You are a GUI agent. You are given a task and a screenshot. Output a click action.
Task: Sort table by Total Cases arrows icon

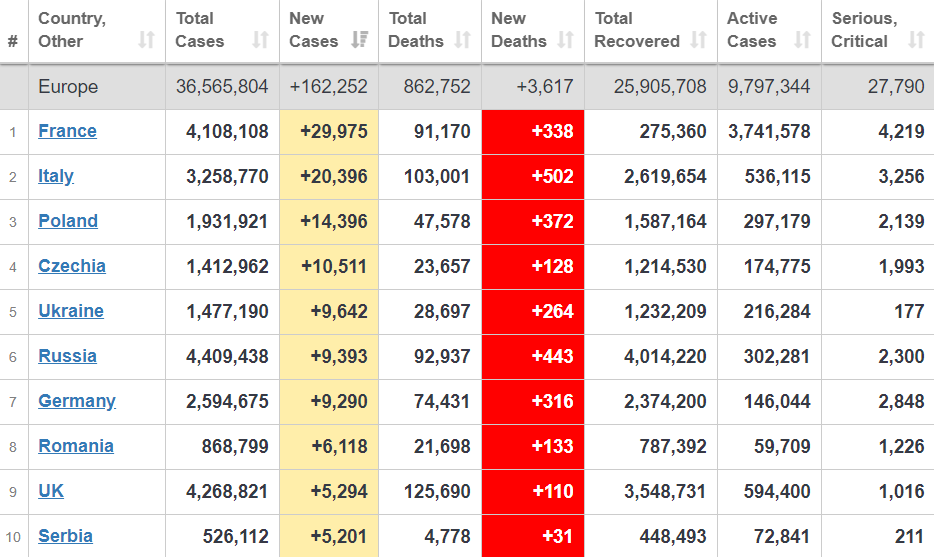click(x=261, y=41)
